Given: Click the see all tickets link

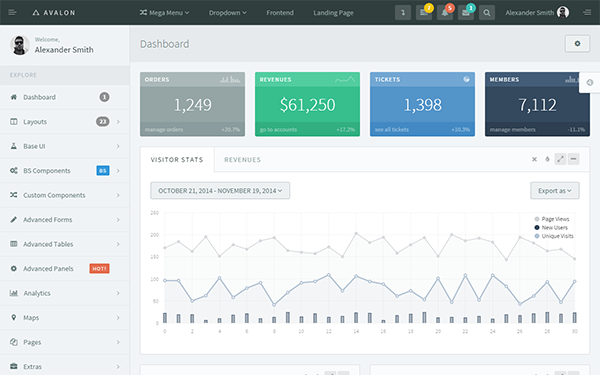Looking at the screenshot, I should (391, 130).
